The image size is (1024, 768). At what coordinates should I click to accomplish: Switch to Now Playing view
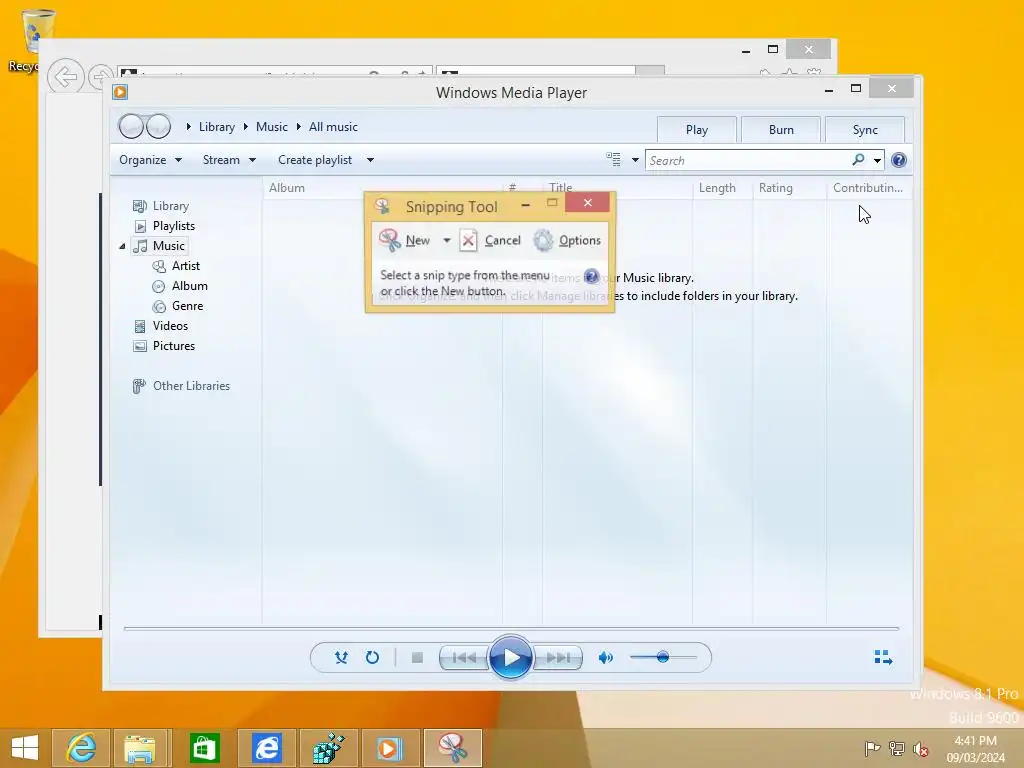[x=883, y=657]
